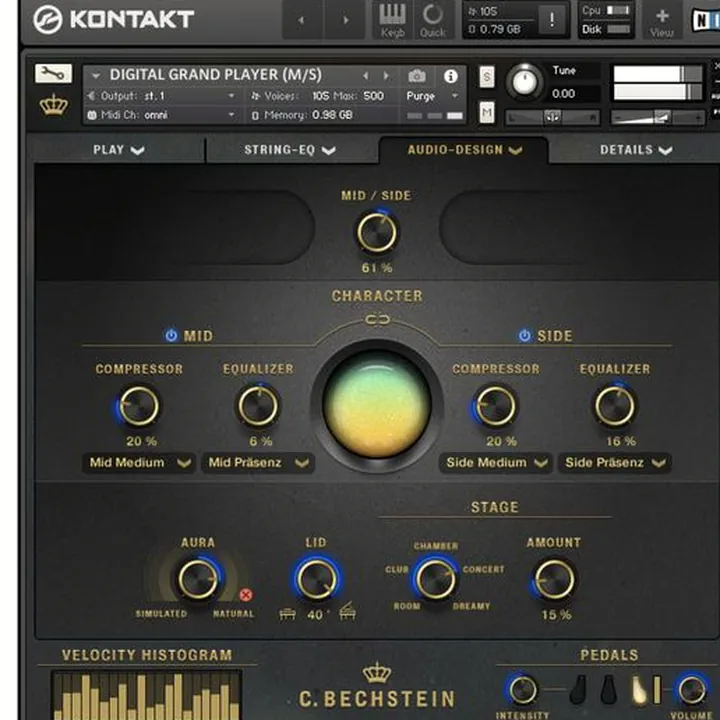Click the Aura knob
This screenshot has width=720, height=720.
pos(198,579)
